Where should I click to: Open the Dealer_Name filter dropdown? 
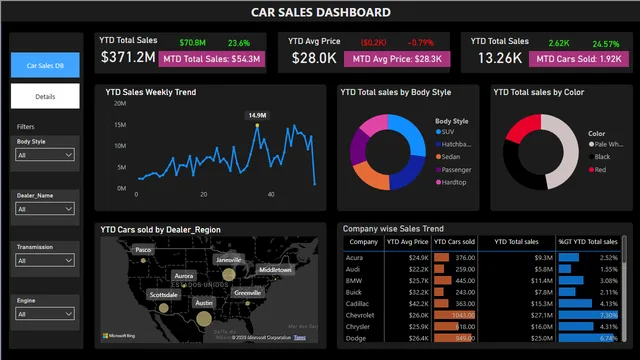45,209
